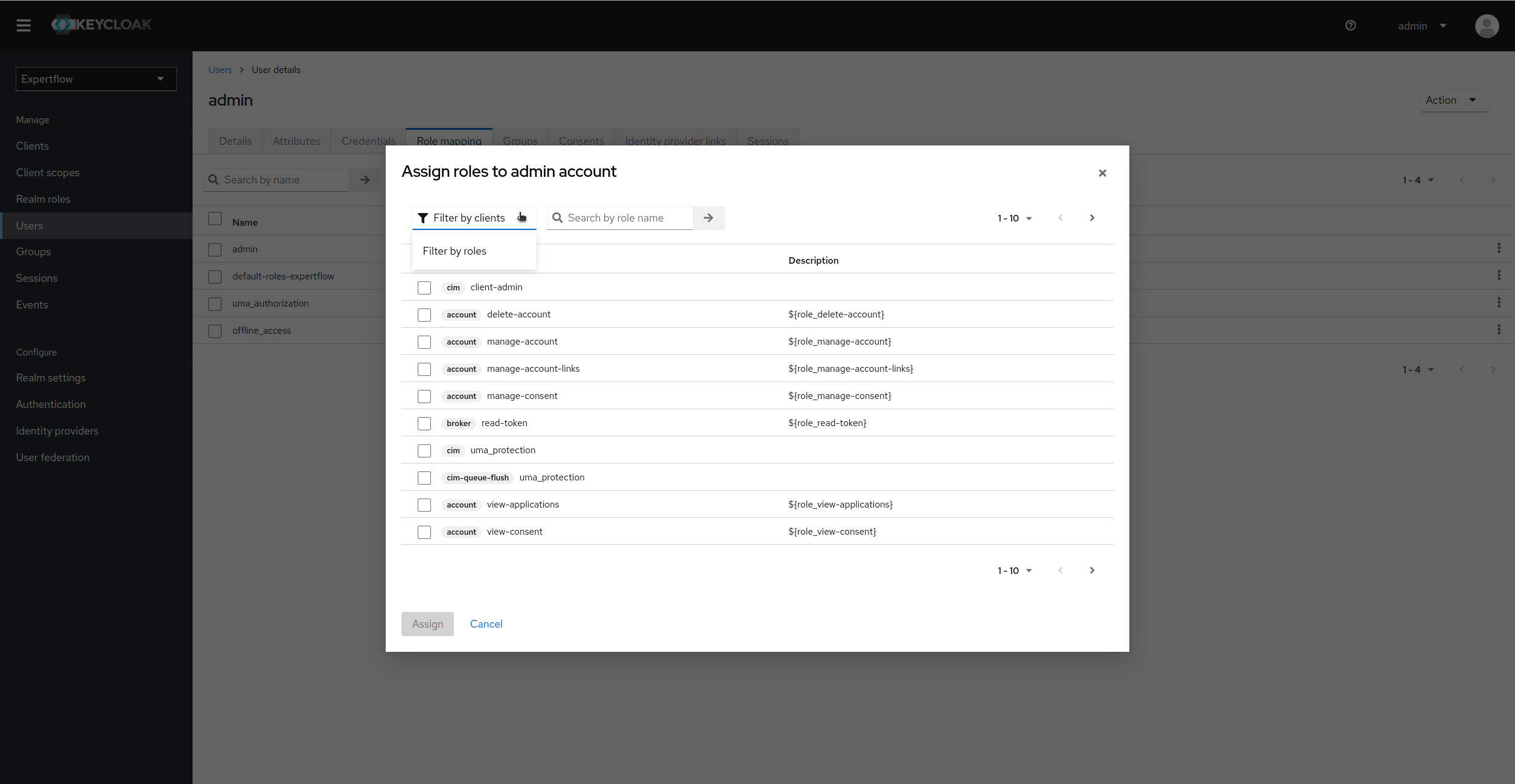Open the Action dropdown

[1454, 100]
